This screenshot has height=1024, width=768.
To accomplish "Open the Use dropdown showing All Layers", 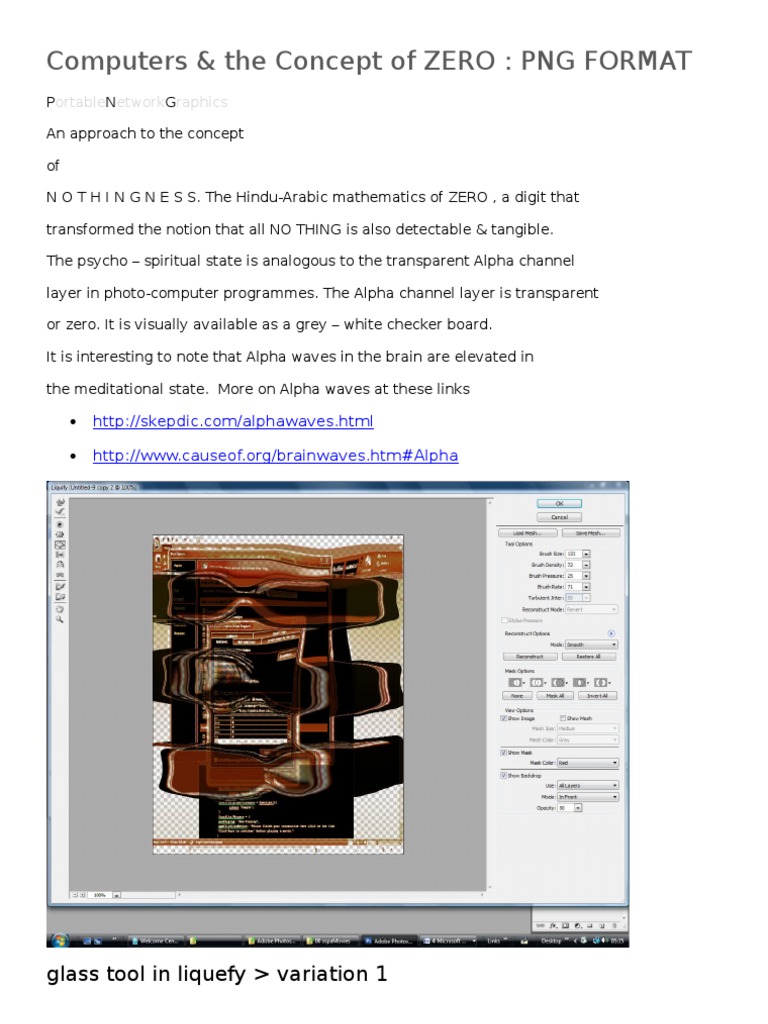I will [x=588, y=786].
